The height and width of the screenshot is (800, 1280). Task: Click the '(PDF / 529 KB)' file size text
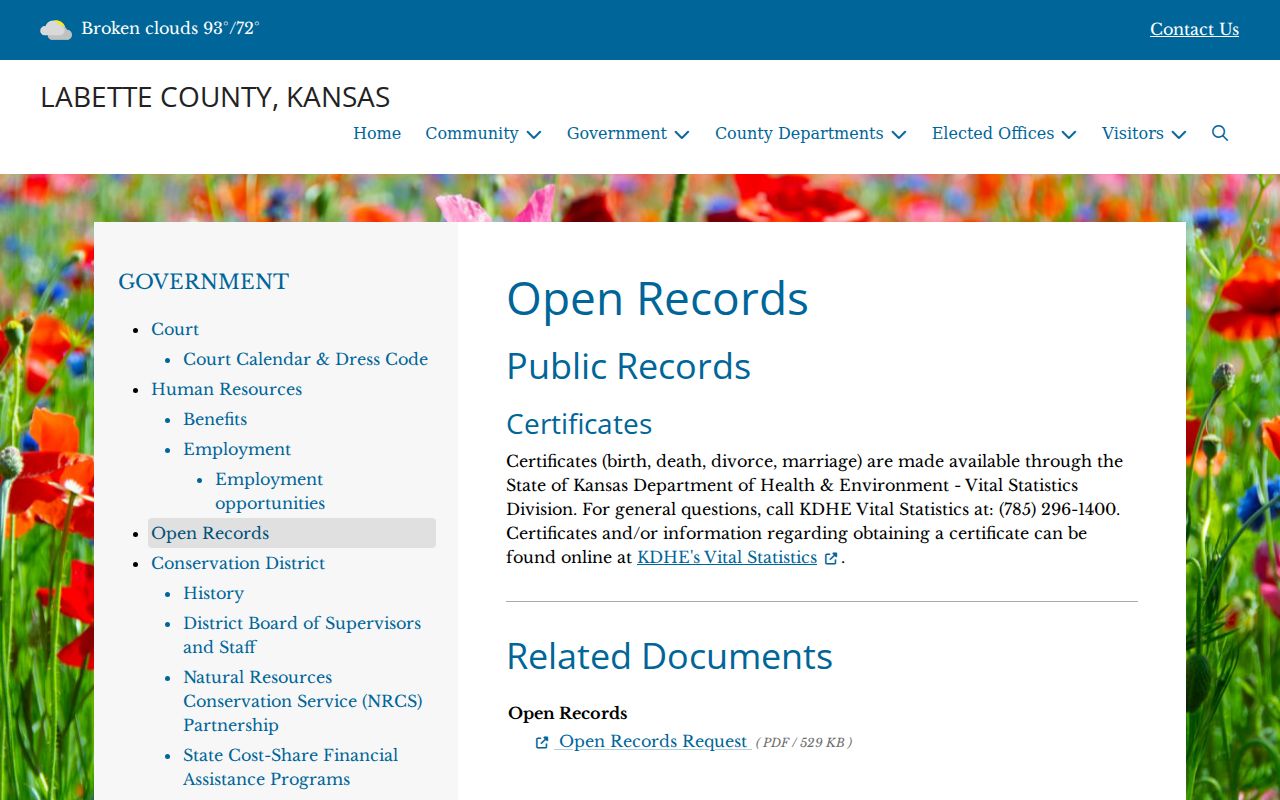[x=804, y=742]
